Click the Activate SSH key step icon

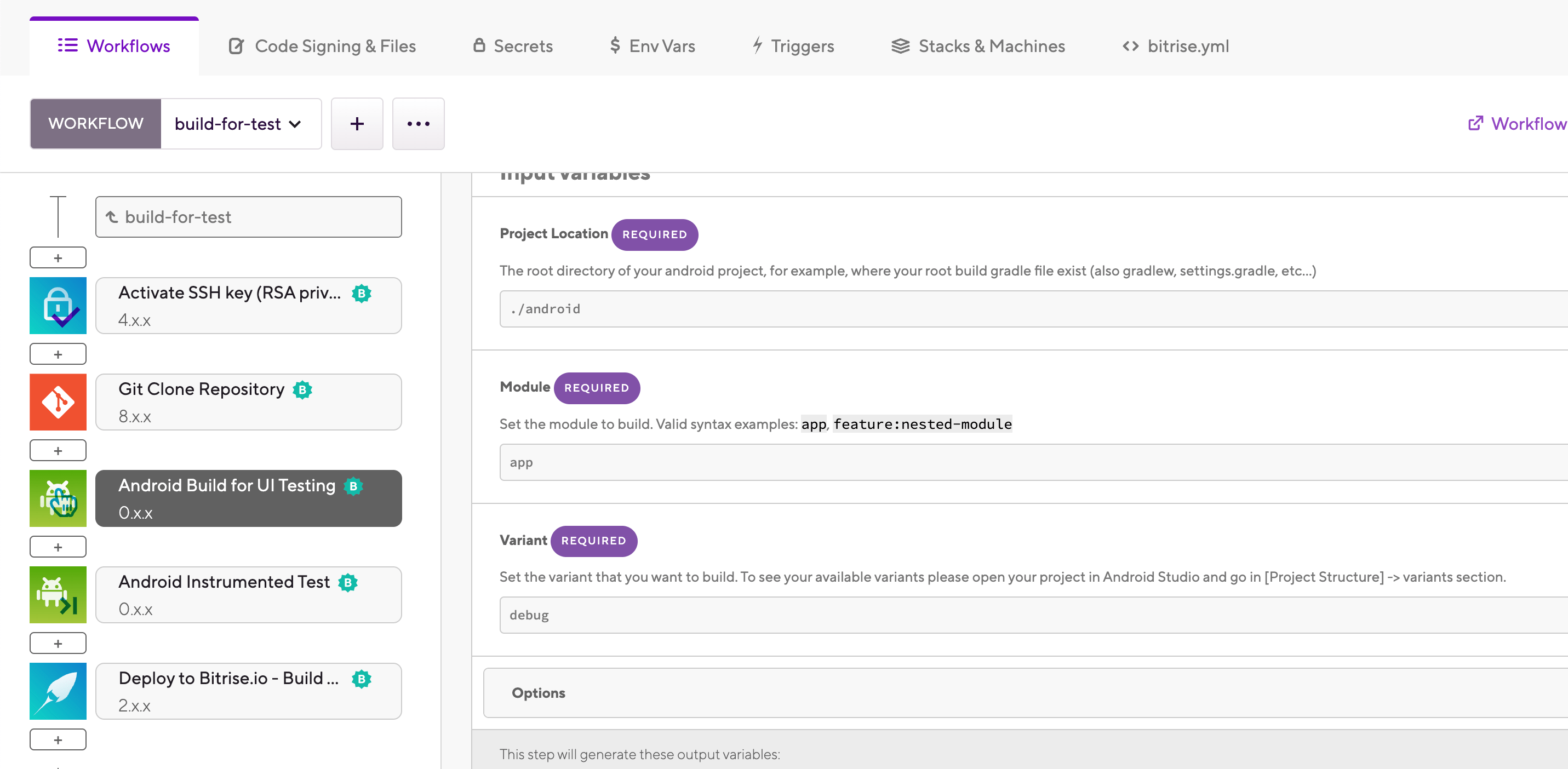58,306
